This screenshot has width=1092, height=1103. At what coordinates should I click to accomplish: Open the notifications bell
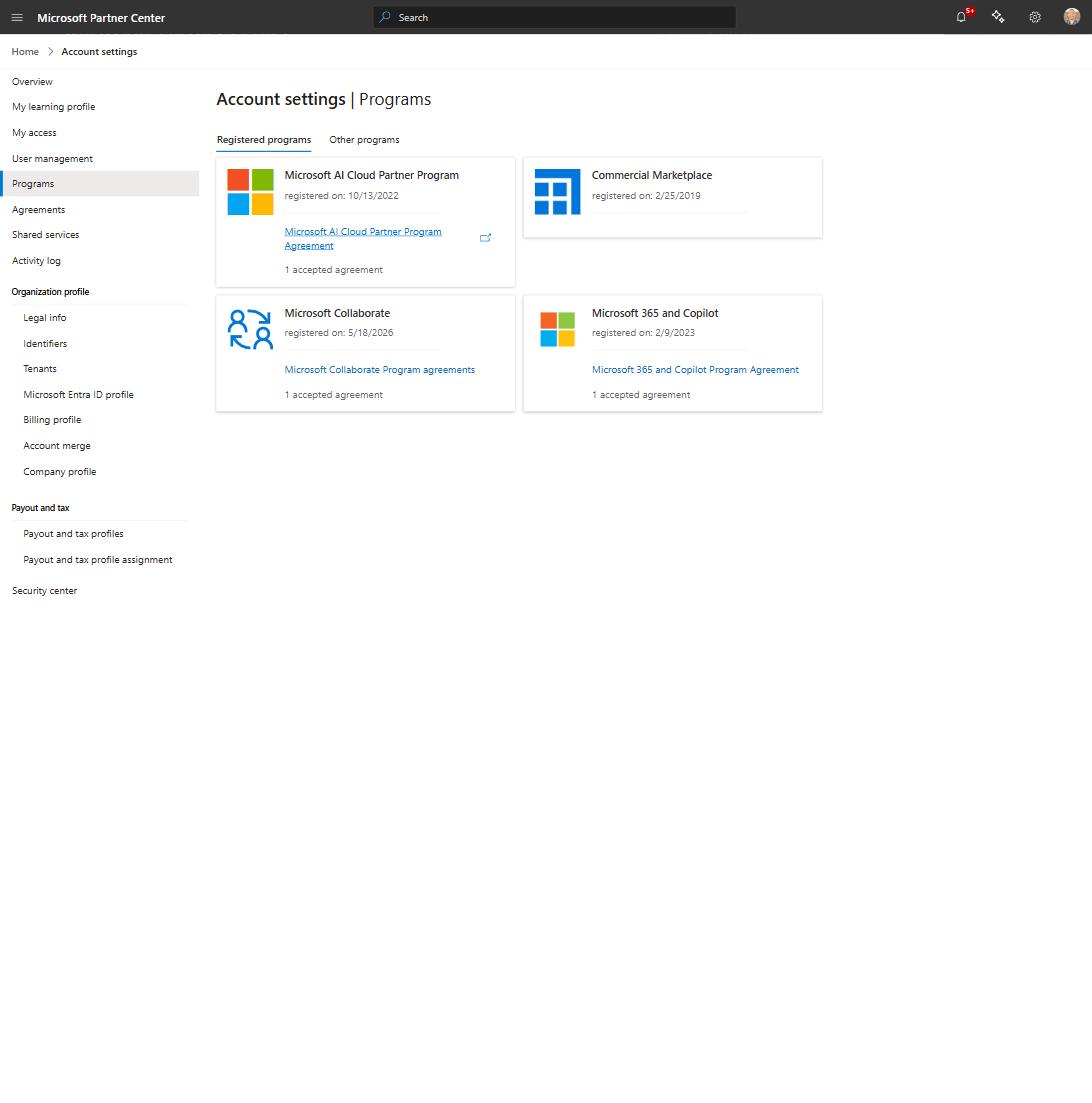tap(961, 17)
